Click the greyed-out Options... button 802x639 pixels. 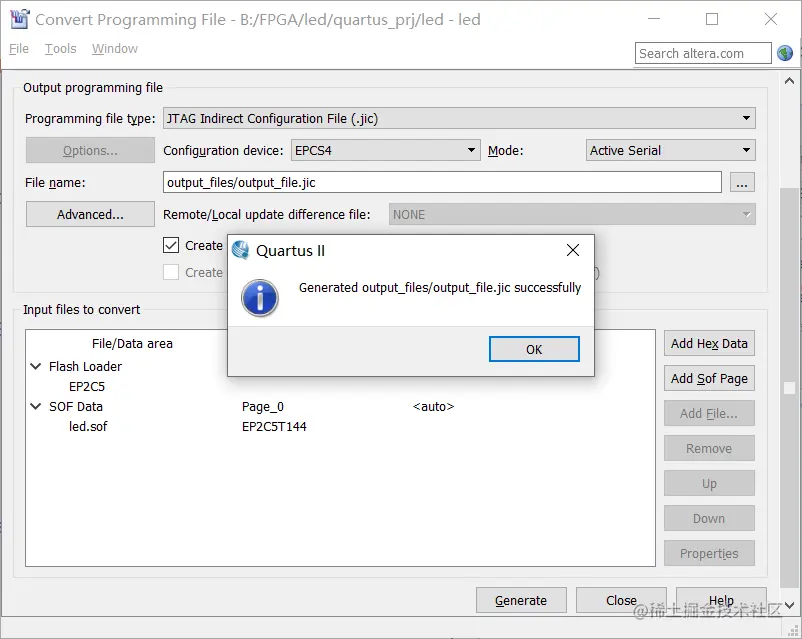pyautogui.click(x=90, y=150)
